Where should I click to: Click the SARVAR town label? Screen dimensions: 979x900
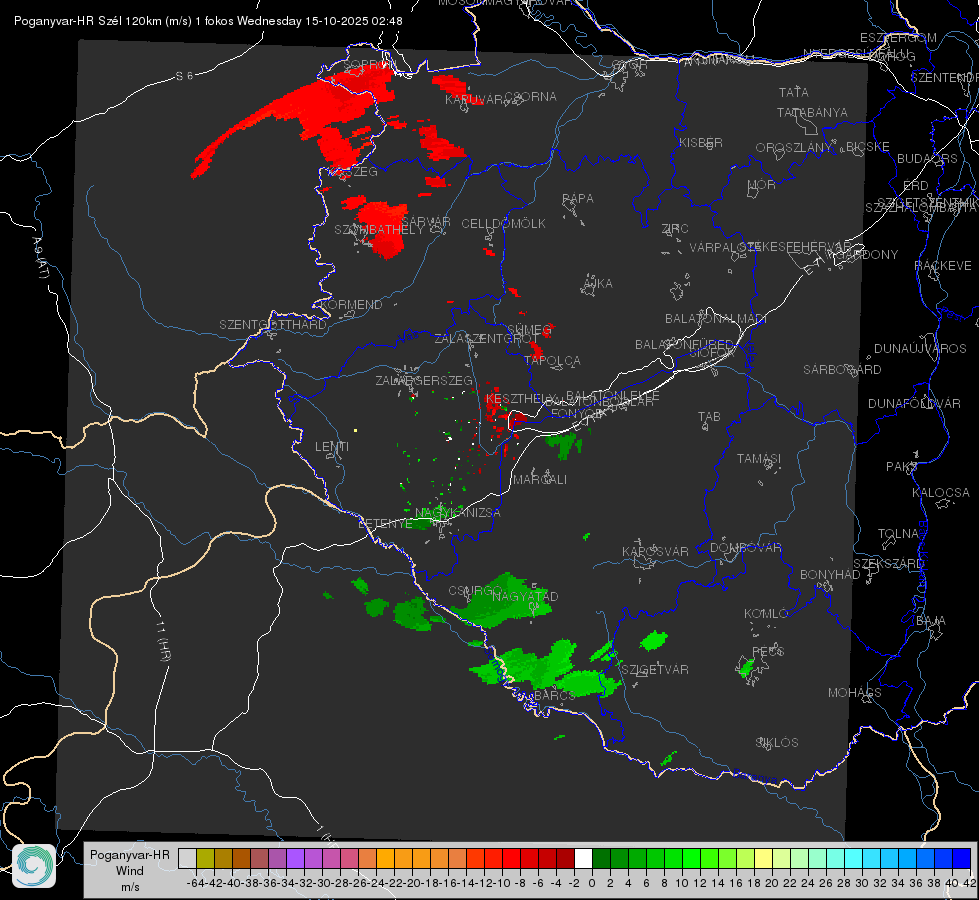pyautogui.click(x=425, y=222)
